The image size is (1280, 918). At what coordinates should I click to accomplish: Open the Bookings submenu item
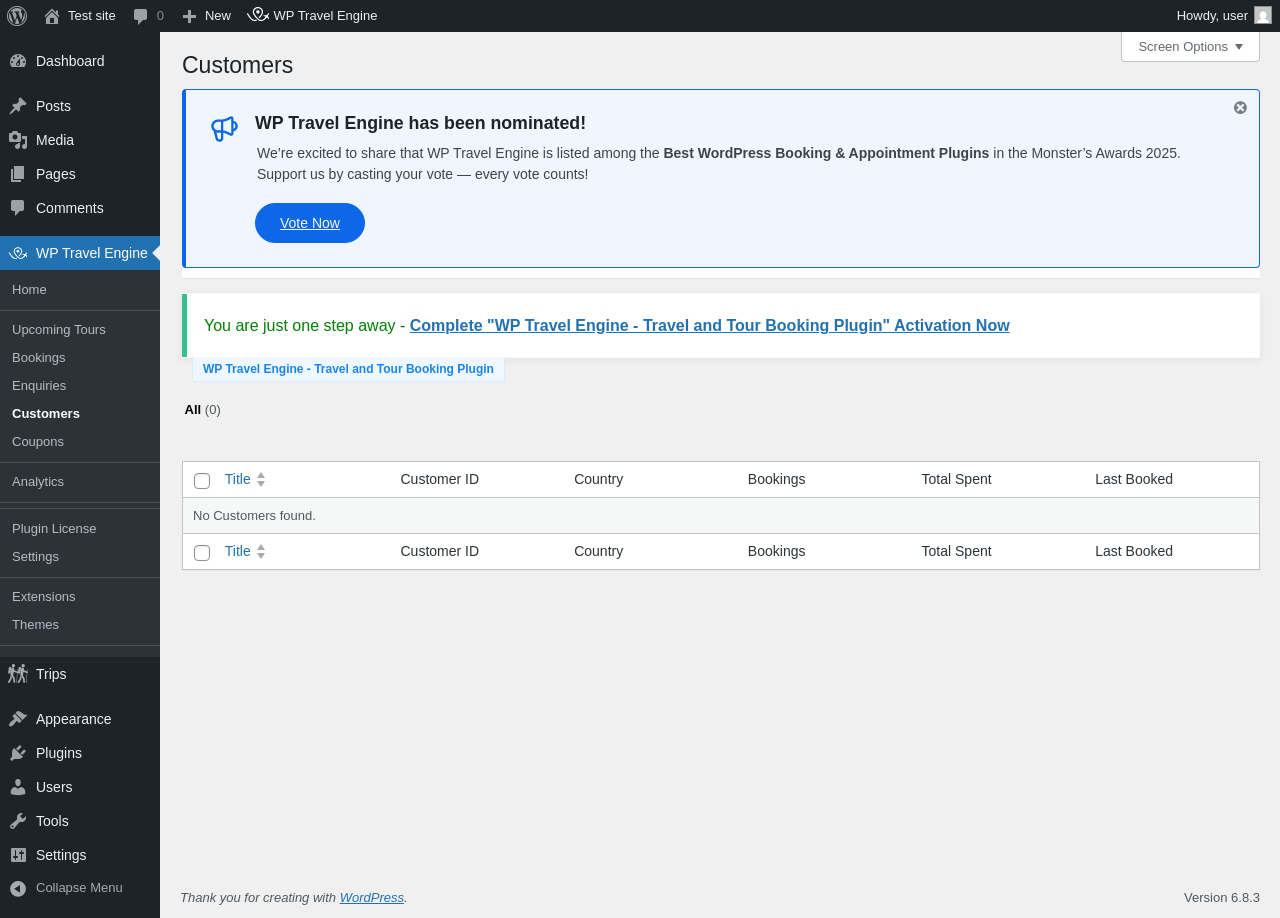click(39, 358)
